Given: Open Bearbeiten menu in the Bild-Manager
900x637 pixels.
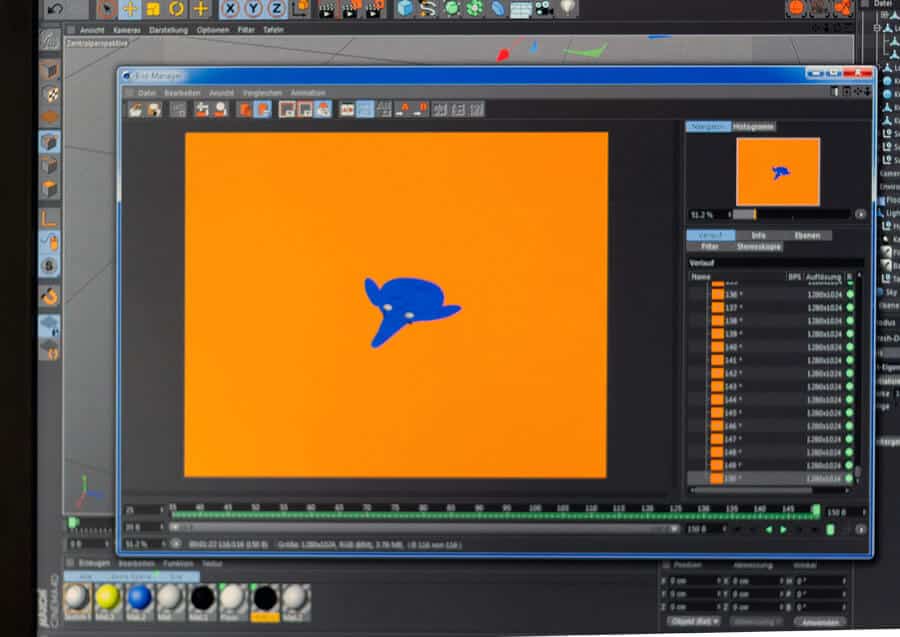Looking at the screenshot, I should coord(182,93).
